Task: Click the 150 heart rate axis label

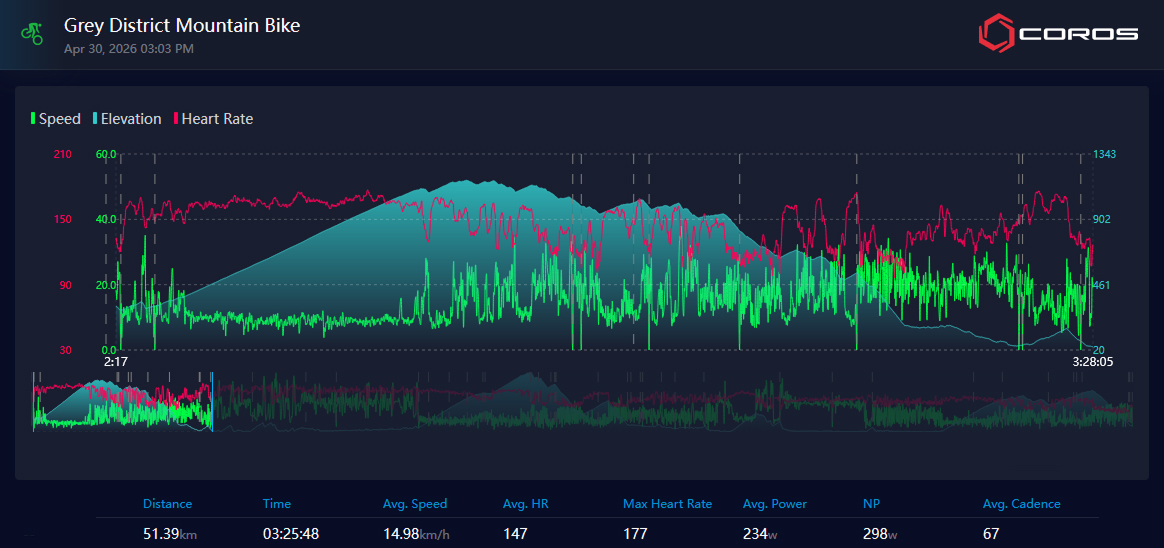Action: pyautogui.click(x=62, y=219)
